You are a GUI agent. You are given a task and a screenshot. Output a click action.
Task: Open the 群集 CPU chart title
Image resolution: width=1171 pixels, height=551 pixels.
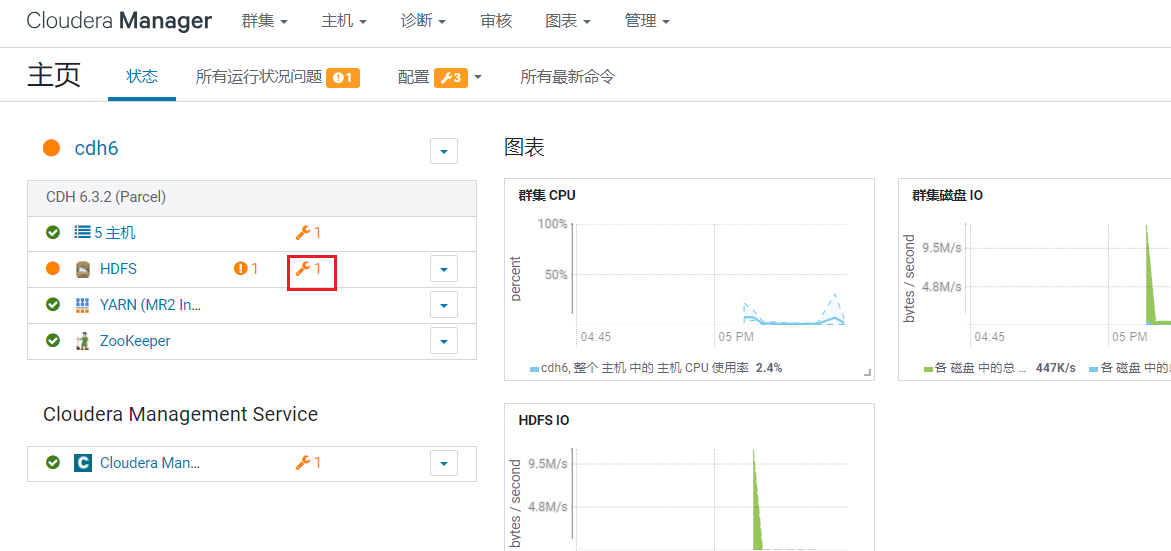[x=547, y=196]
